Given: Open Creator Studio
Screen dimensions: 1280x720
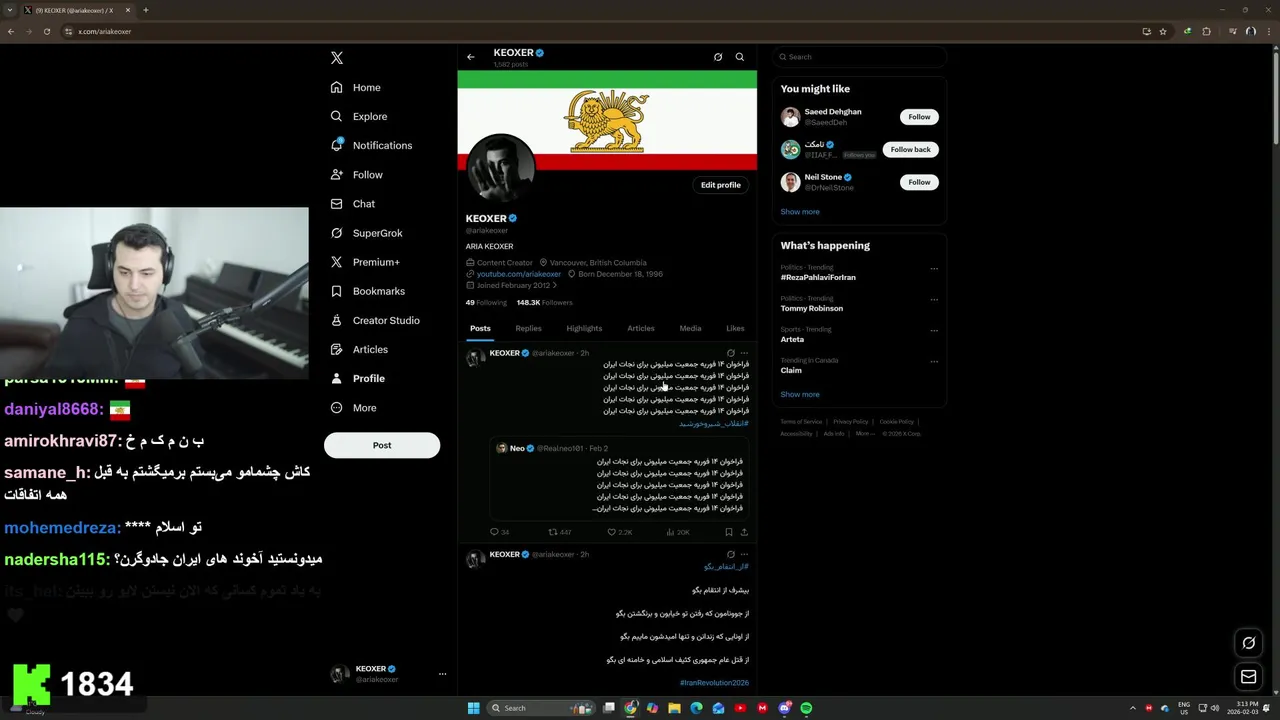Looking at the screenshot, I should coord(375,320).
